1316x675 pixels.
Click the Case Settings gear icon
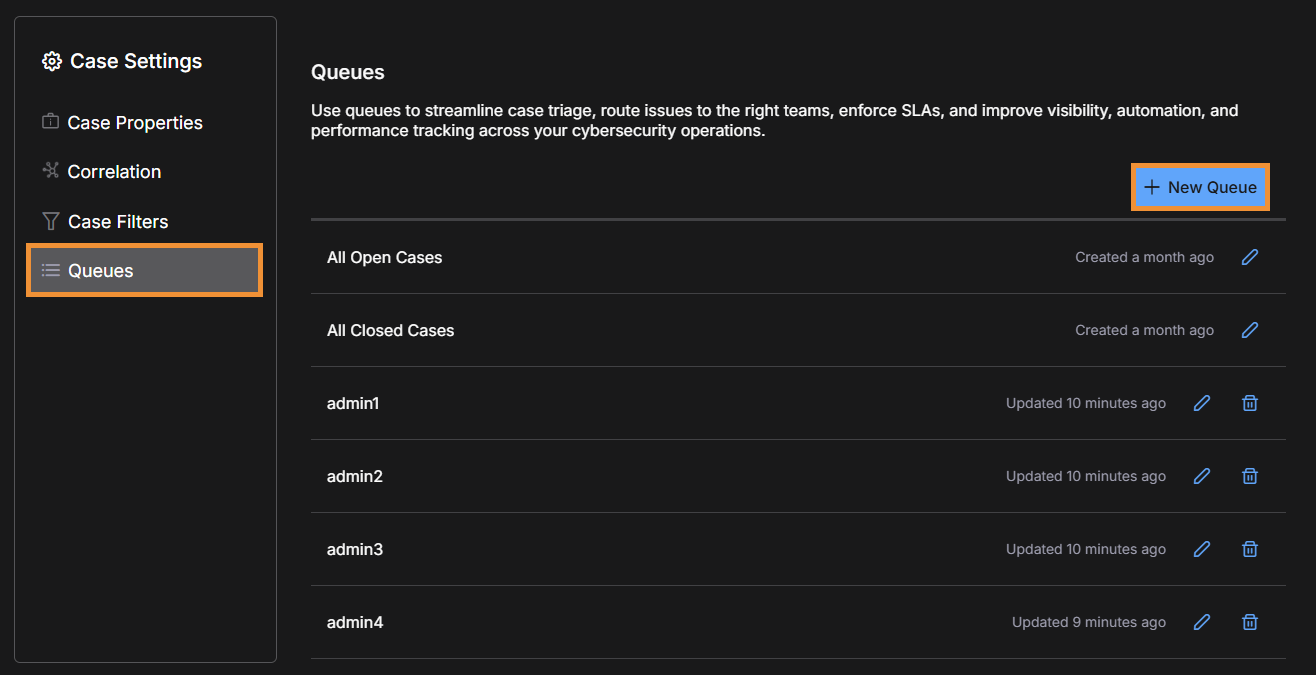click(x=51, y=62)
